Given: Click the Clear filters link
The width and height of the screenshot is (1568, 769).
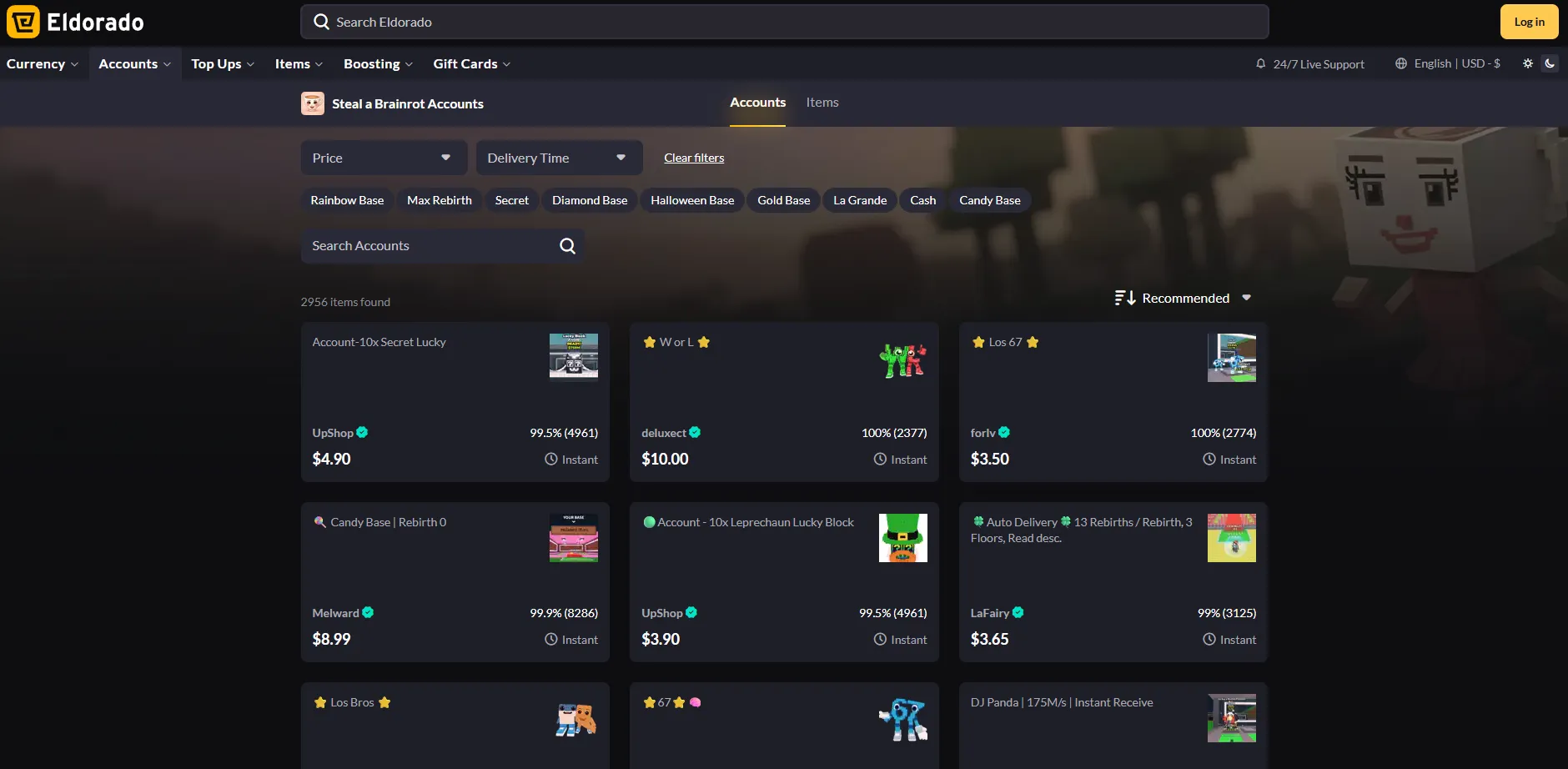Looking at the screenshot, I should click(694, 158).
